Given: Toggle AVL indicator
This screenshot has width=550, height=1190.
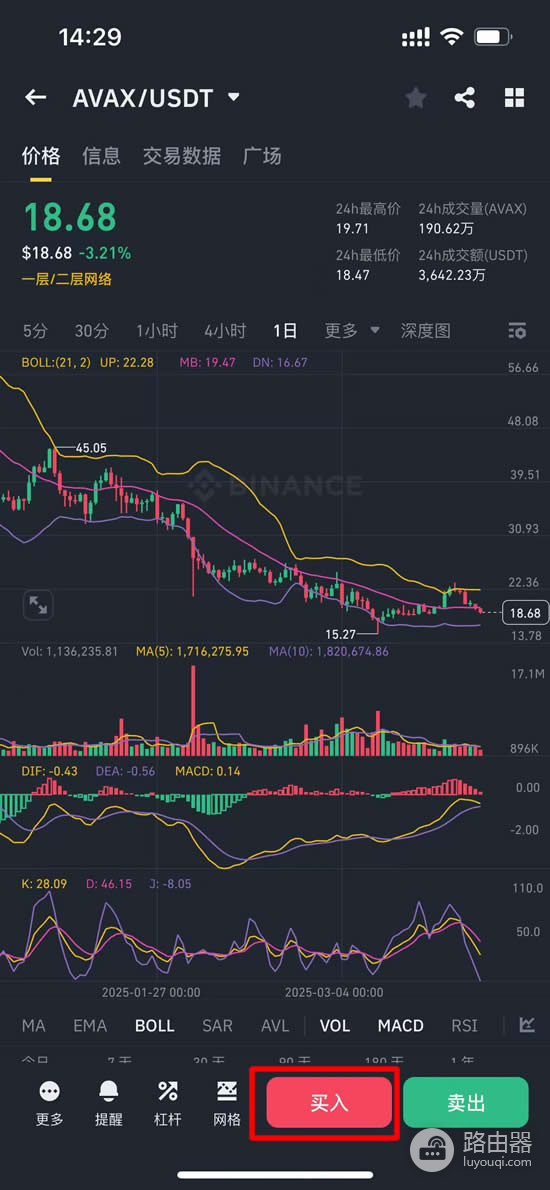Looking at the screenshot, I should pyautogui.click(x=275, y=1026).
